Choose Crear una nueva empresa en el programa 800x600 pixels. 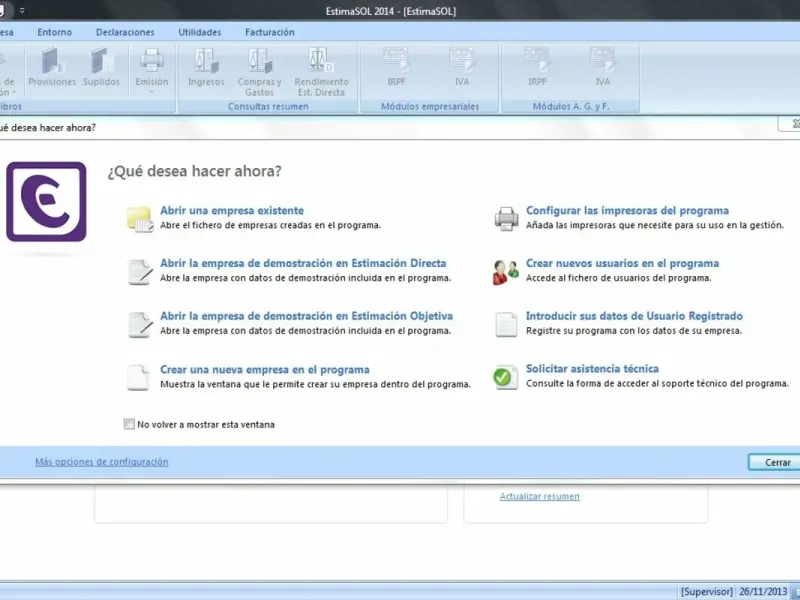[x=265, y=369]
